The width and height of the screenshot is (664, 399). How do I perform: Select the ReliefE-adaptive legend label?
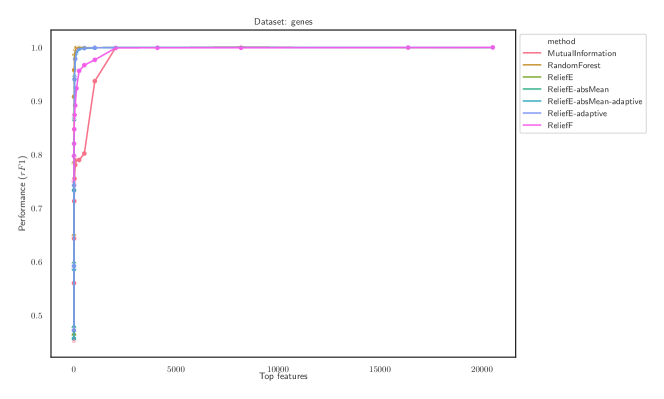577,114
